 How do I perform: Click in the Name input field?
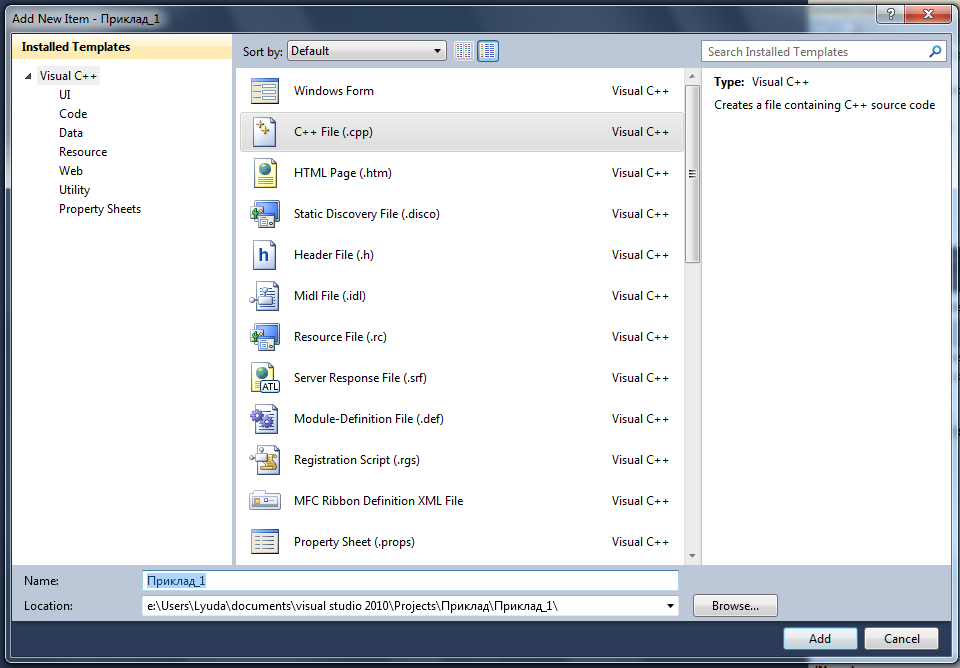(x=410, y=580)
